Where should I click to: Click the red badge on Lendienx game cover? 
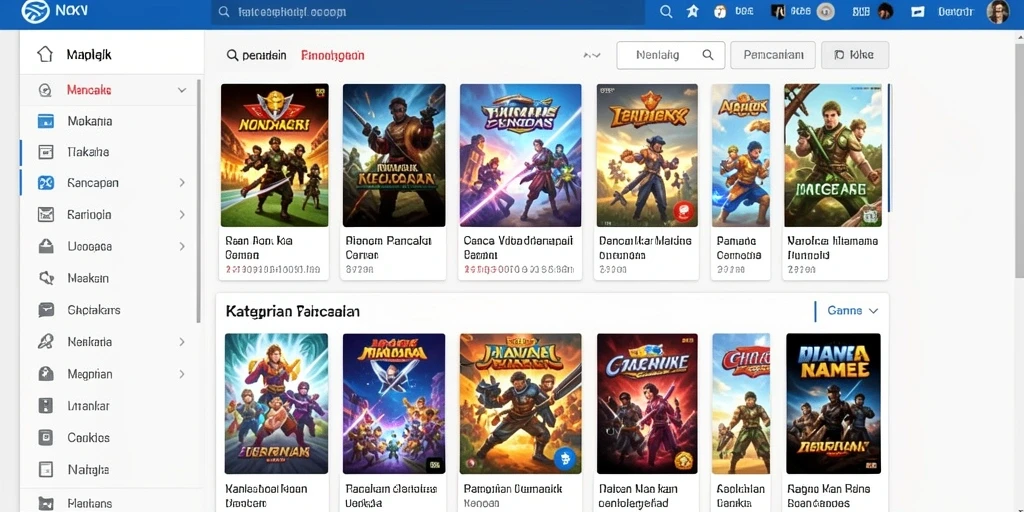[682, 211]
